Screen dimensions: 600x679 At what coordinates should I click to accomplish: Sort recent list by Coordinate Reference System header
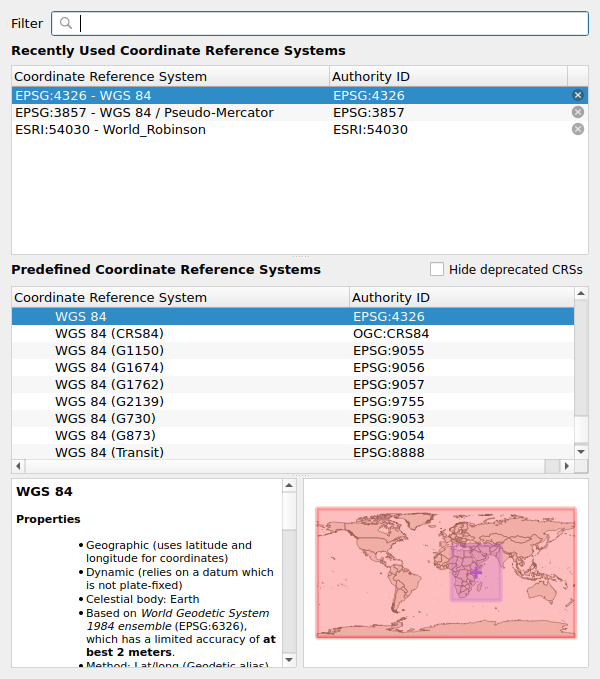[x=170, y=76]
